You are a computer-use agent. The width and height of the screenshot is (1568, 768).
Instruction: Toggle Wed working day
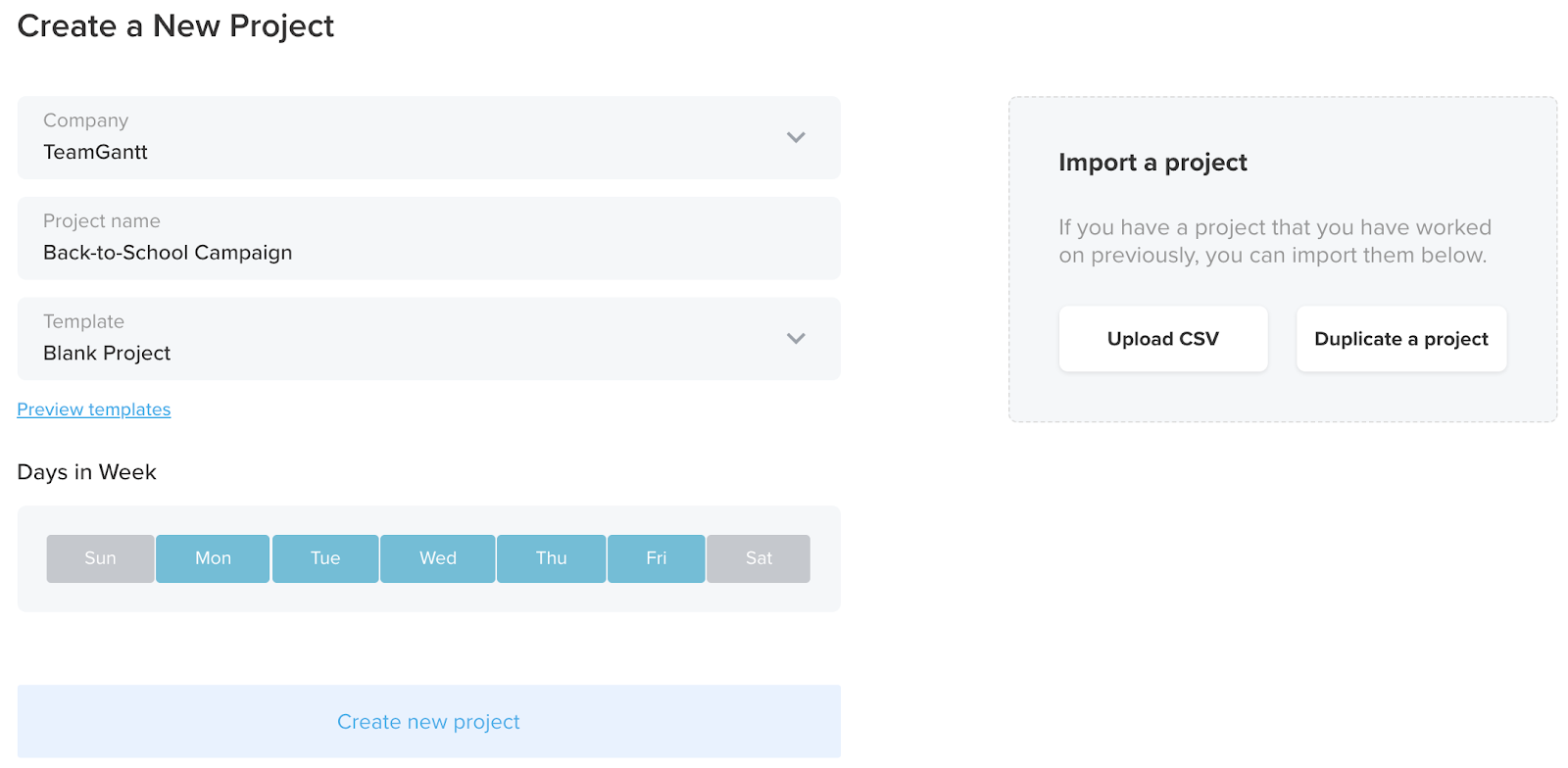[438, 558]
